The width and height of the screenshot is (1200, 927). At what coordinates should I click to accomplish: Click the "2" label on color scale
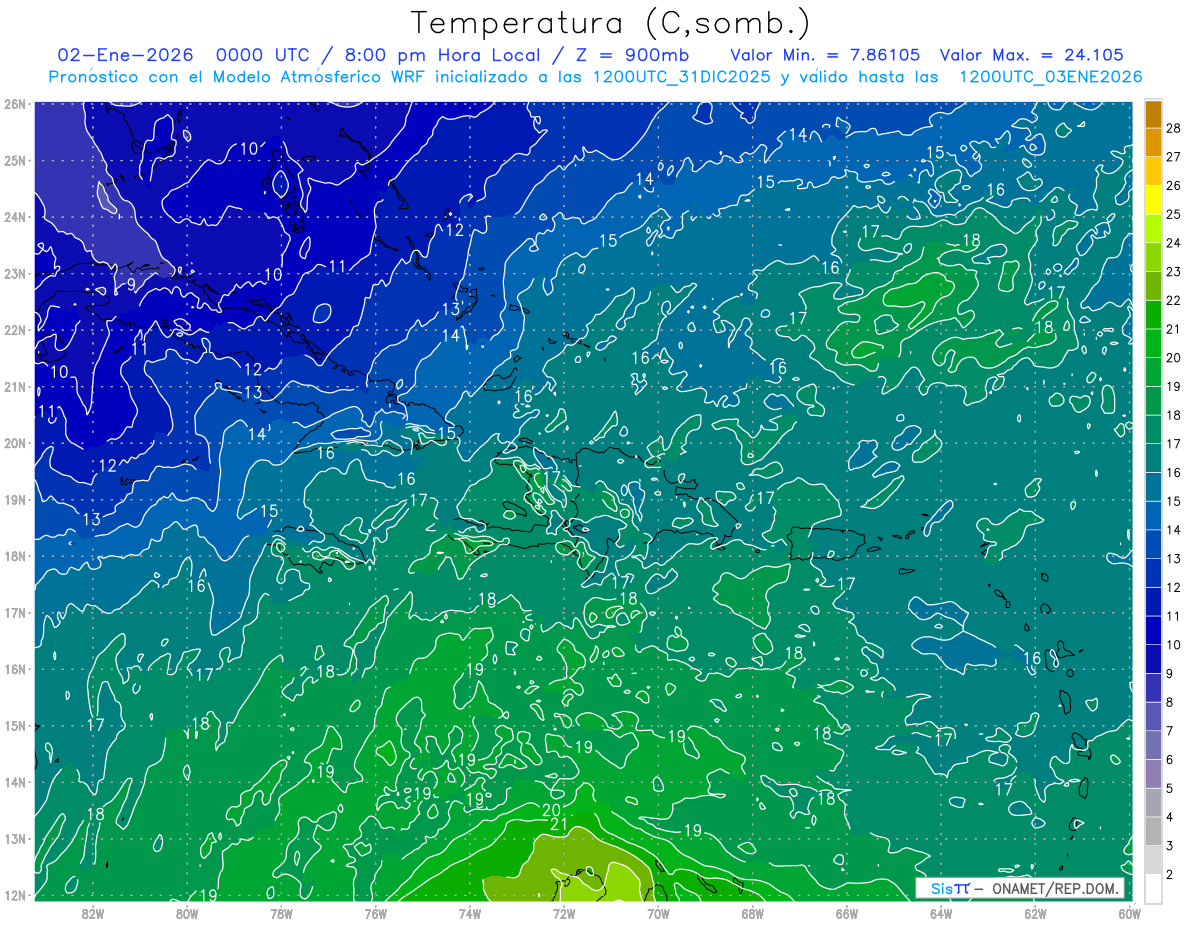pyautogui.click(x=1170, y=874)
